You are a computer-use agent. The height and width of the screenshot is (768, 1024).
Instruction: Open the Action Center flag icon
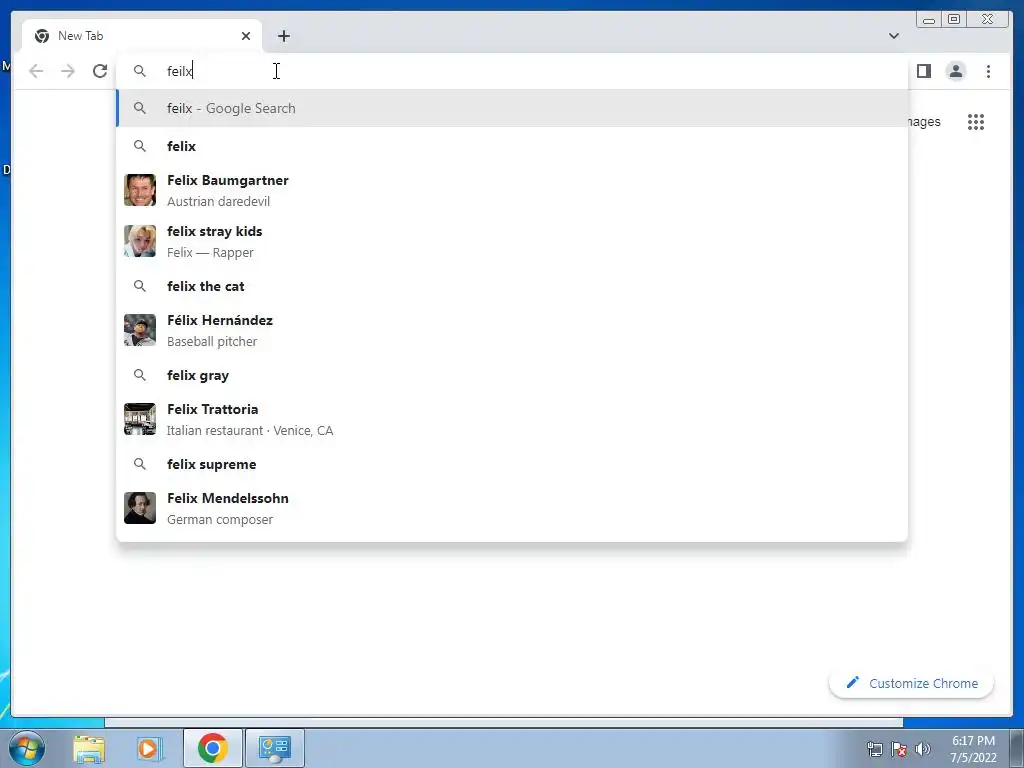899,749
